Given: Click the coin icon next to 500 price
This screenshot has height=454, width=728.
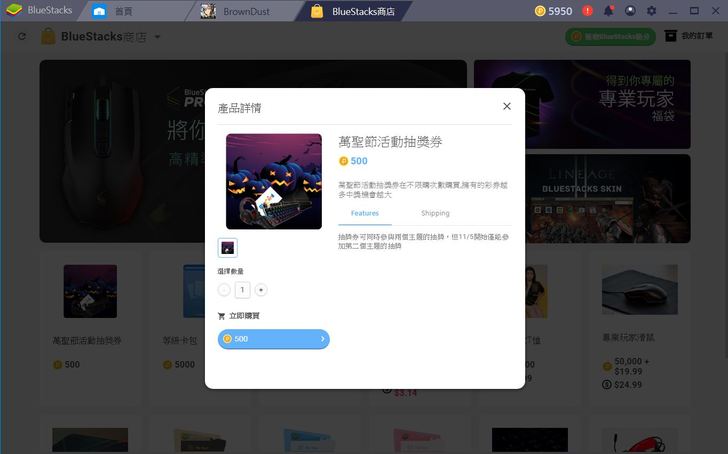Looking at the screenshot, I should point(344,161).
